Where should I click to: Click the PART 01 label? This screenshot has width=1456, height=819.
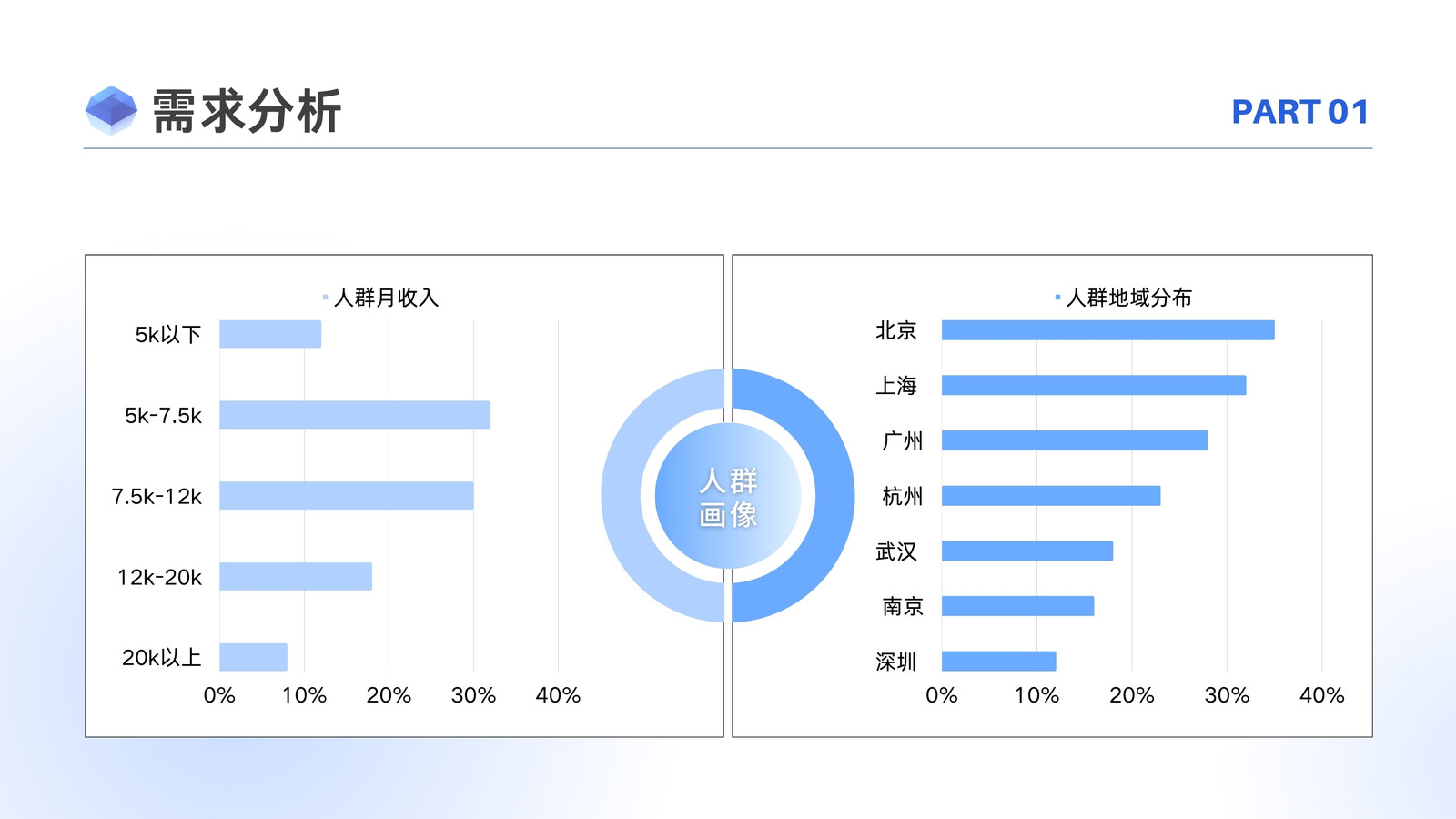tap(1300, 112)
